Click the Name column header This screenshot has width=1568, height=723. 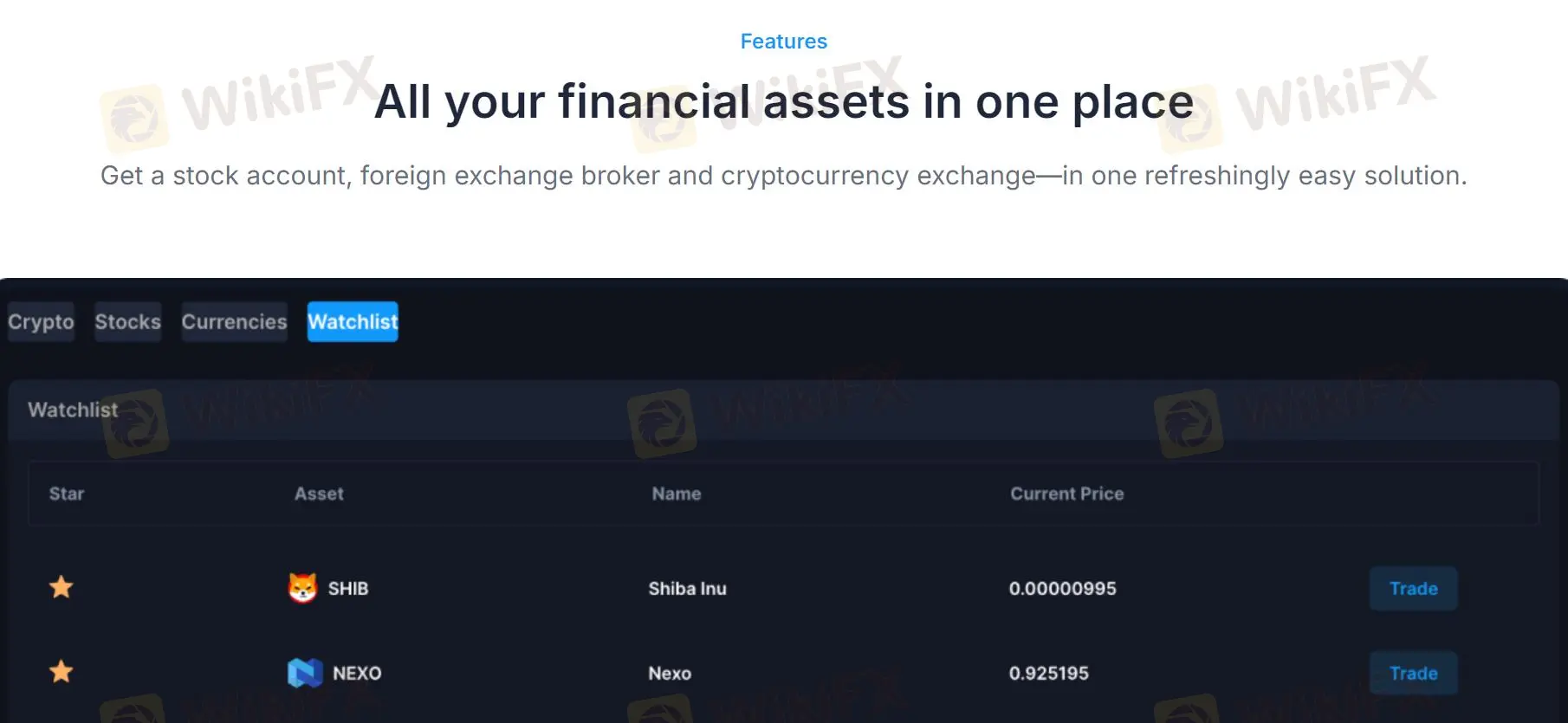pyautogui.click(x=676, y=494)
